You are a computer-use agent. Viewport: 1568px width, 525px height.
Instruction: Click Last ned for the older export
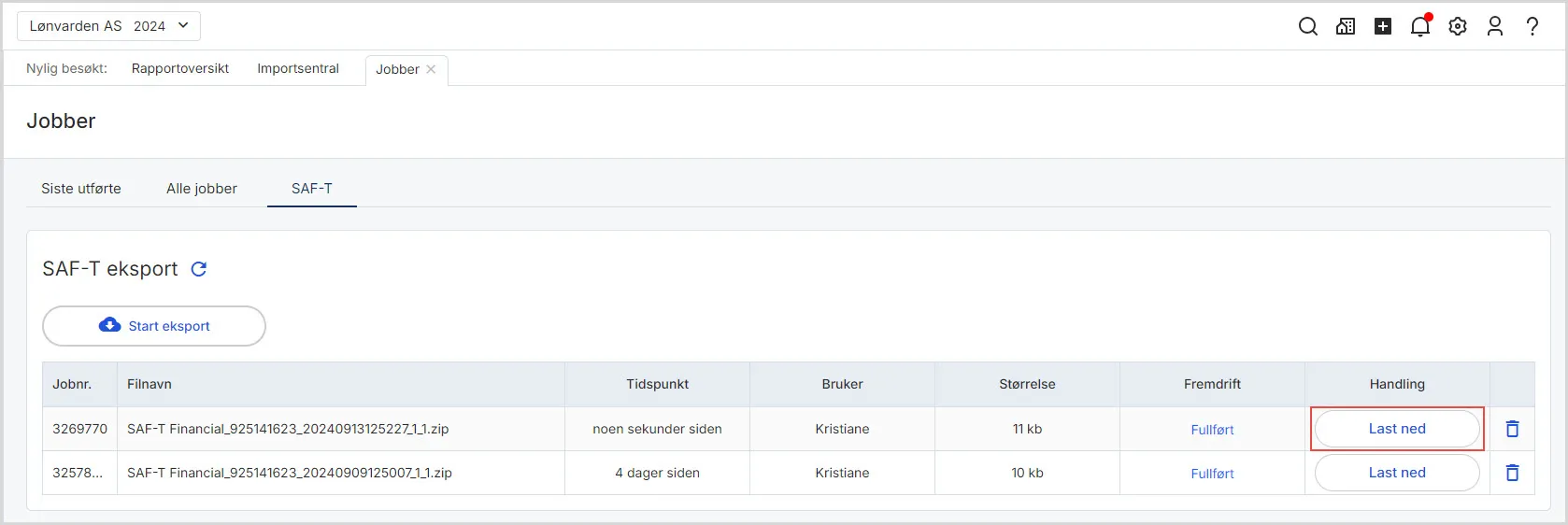[1397, 473]
